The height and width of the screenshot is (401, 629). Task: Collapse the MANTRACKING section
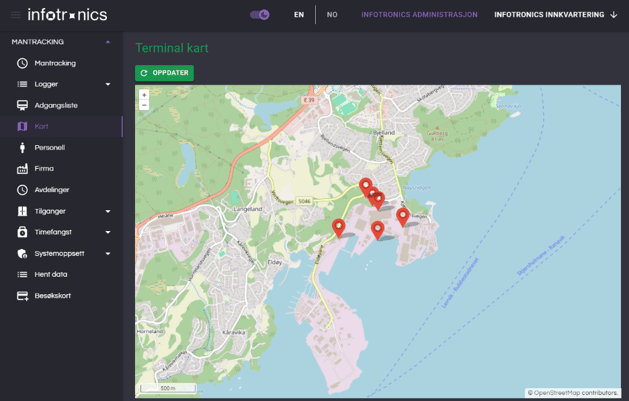[108, 42]
